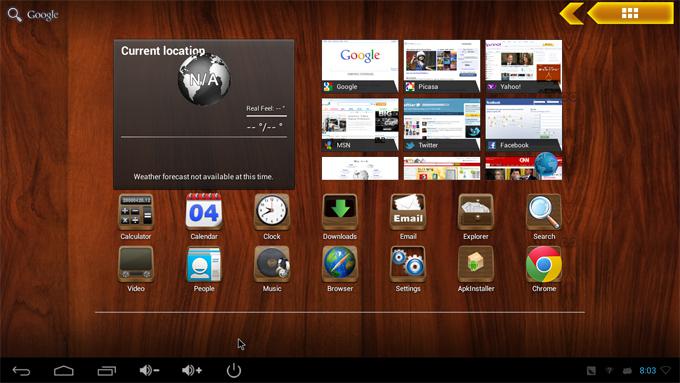Click the Google search bar text

click(42, 15)
